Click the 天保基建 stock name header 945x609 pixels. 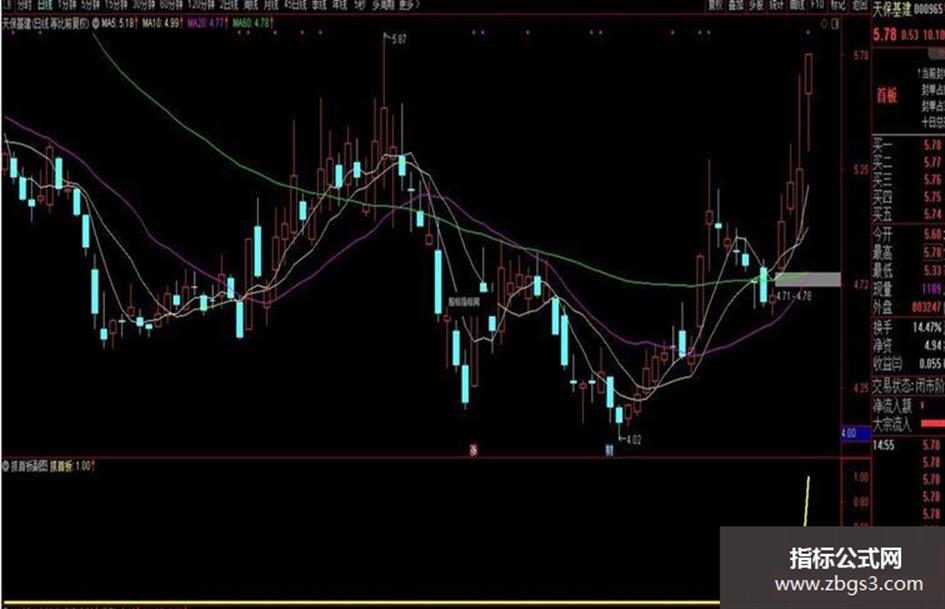(893, 9)
